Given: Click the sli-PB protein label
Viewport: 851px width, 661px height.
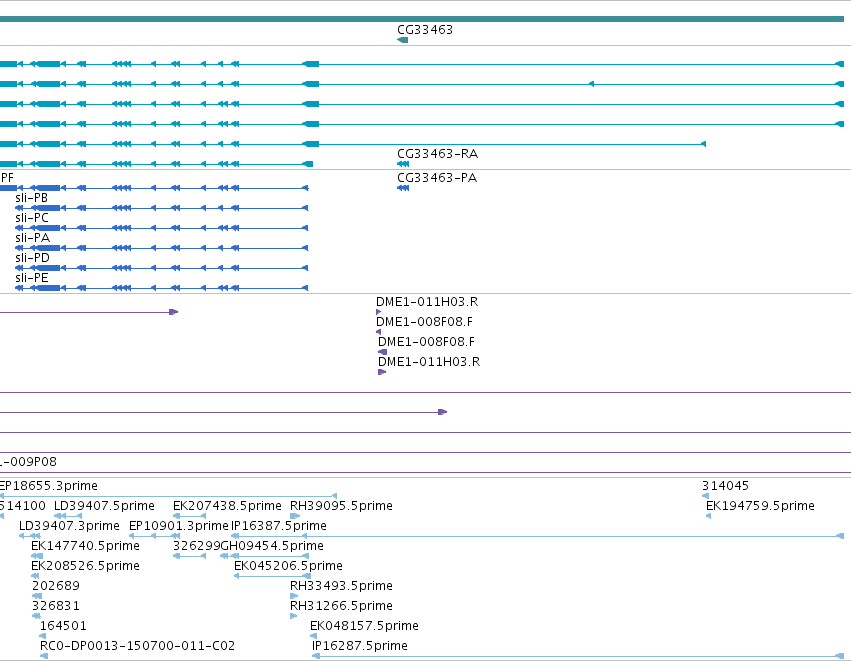Looking at the screenshot, I should pos(31,198).
